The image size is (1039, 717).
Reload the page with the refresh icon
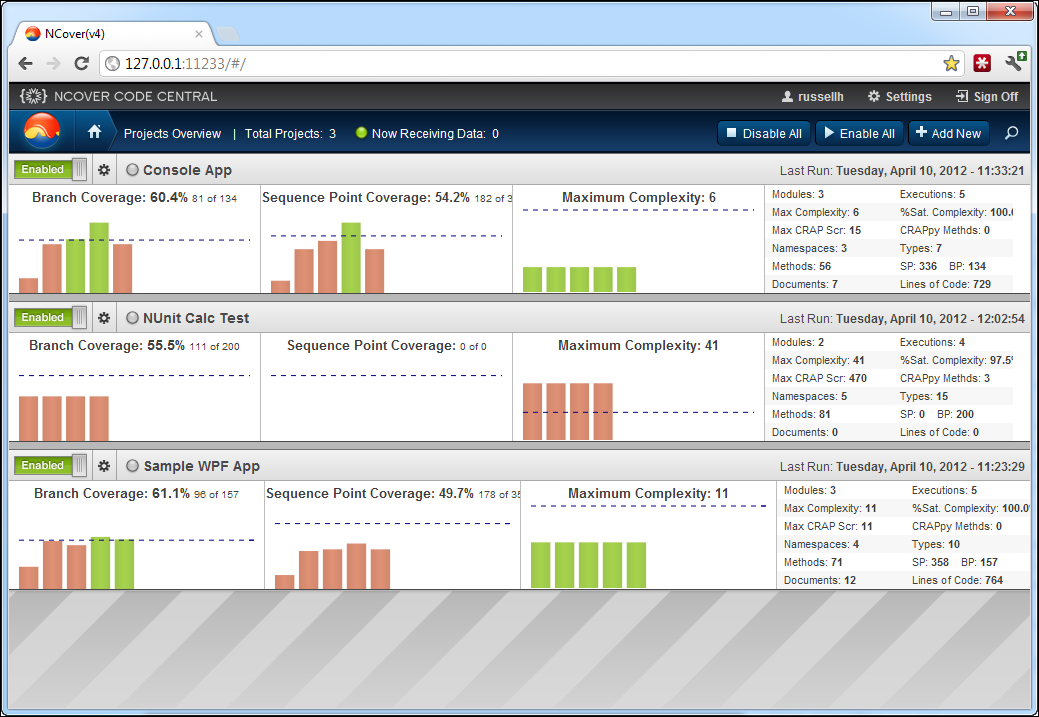coord(82,64)
